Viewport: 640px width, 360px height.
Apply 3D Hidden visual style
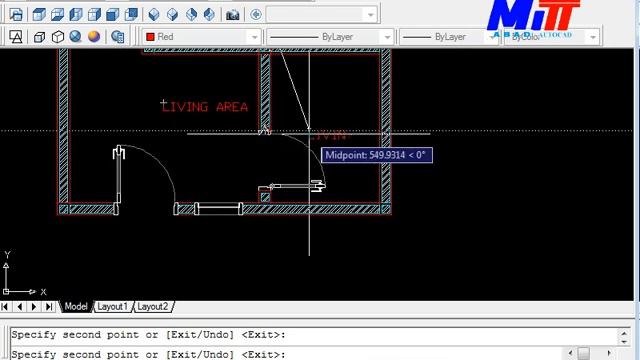58,37
